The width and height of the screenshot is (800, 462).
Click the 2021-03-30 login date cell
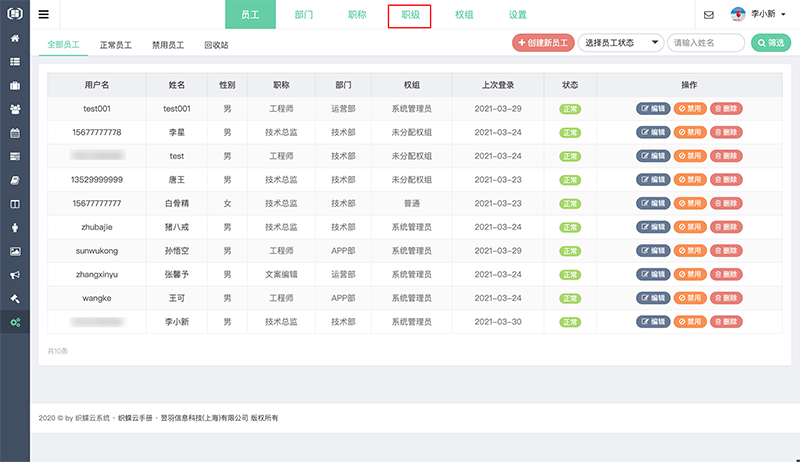[x=498, y=322]
